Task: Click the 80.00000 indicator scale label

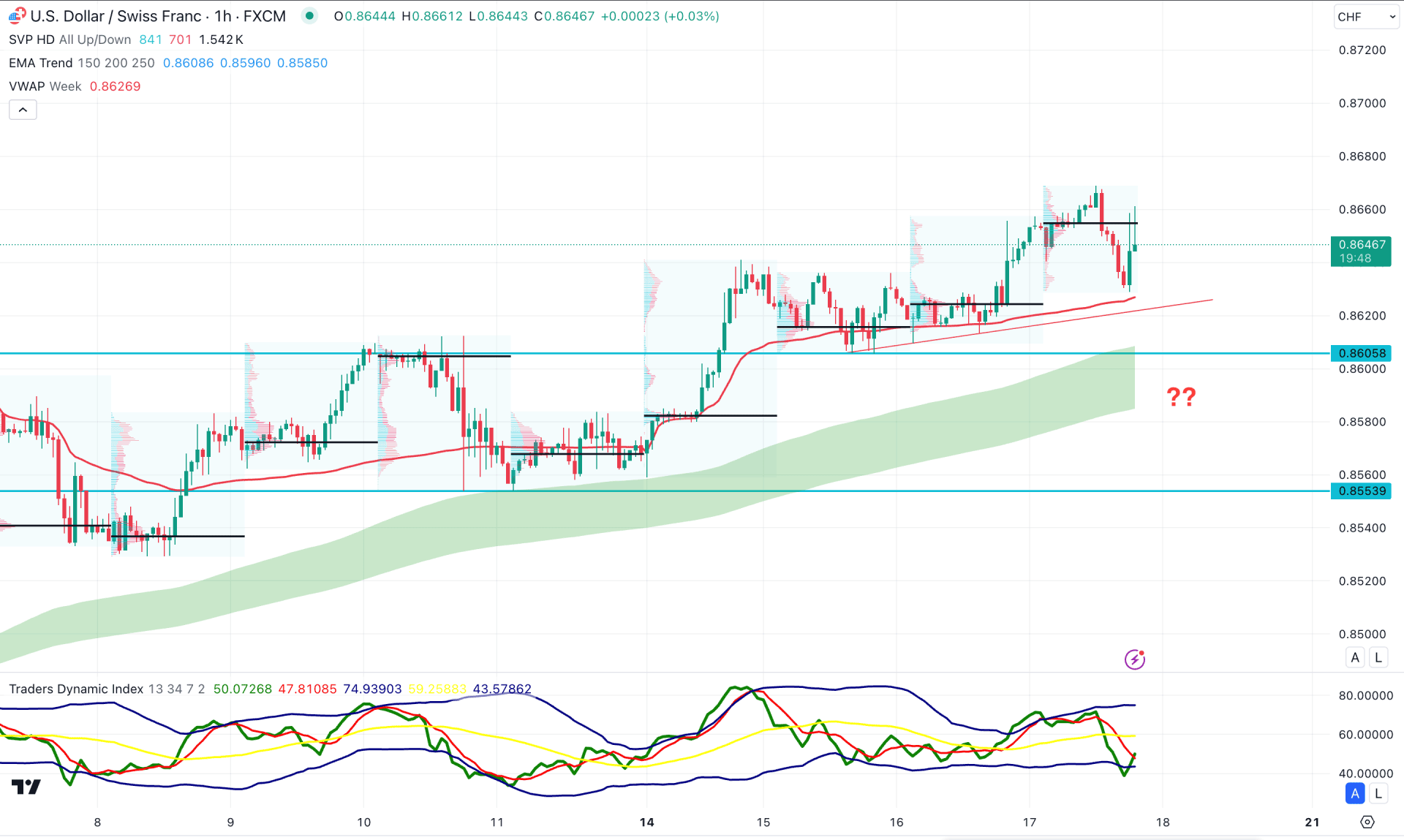Action: [1365, 695]
